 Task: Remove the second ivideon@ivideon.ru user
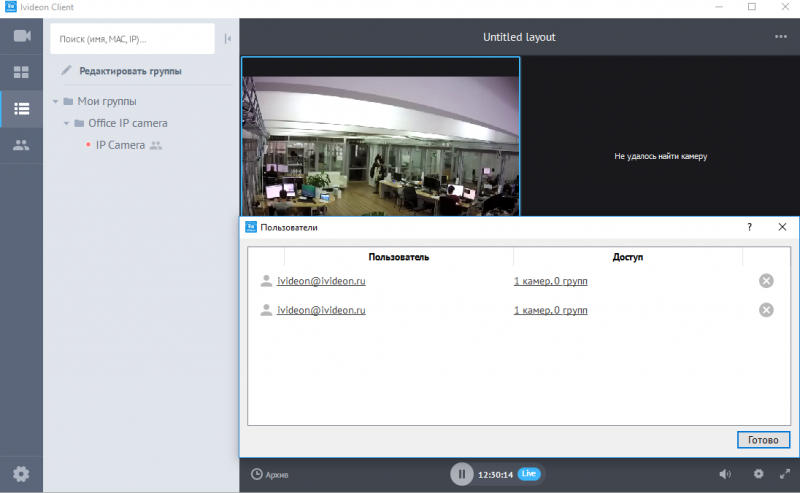coord(766,310)
